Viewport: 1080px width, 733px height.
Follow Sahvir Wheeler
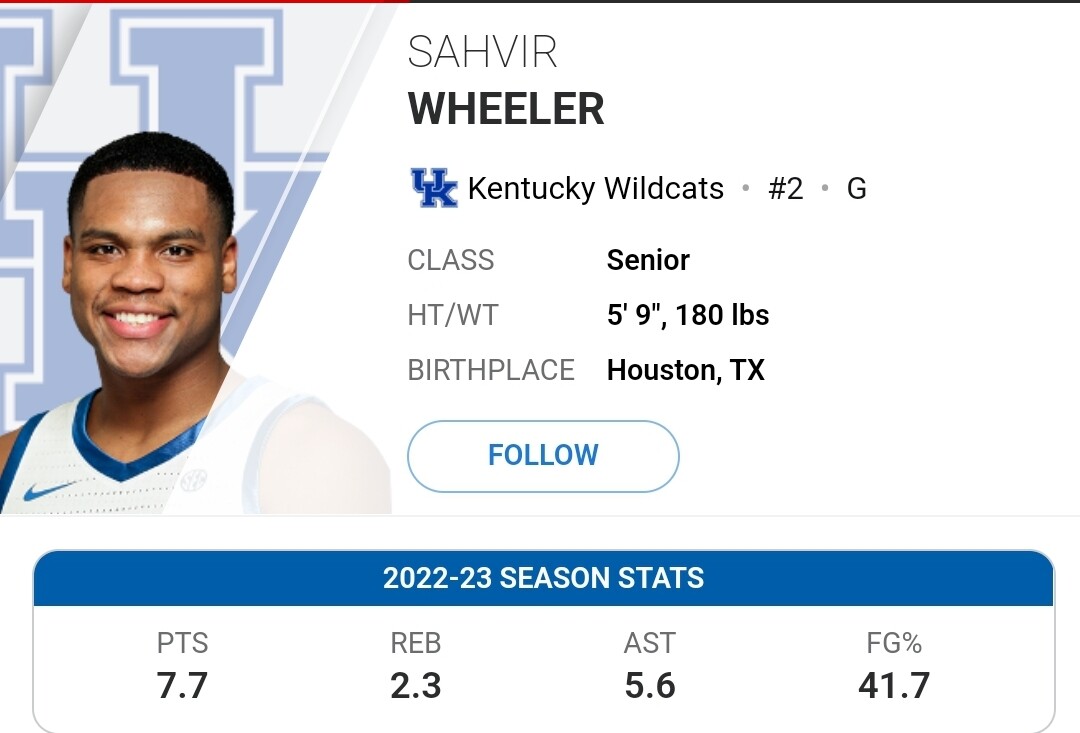pyautogui.click(x=543, y=456)
